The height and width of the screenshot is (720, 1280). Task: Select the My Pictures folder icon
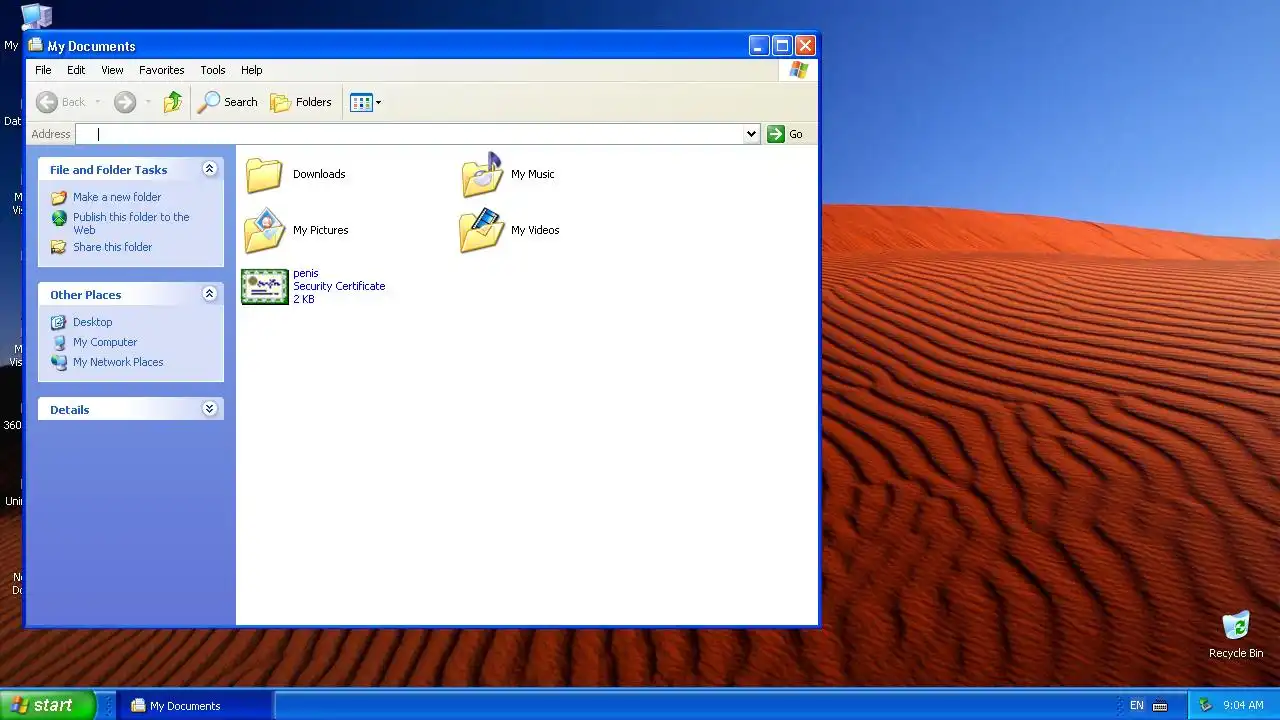[264, 230]
